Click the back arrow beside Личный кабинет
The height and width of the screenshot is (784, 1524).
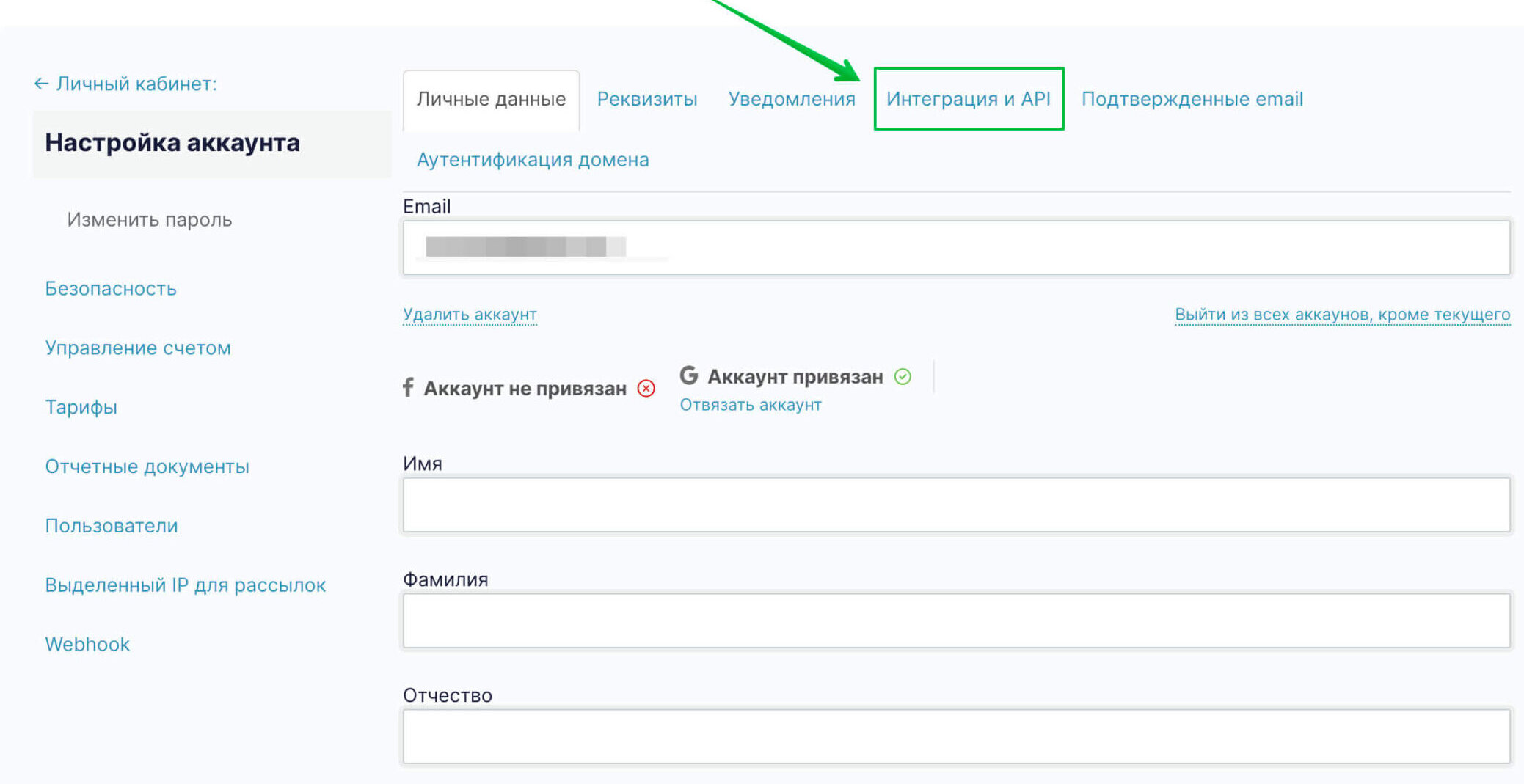click(41, 84)
